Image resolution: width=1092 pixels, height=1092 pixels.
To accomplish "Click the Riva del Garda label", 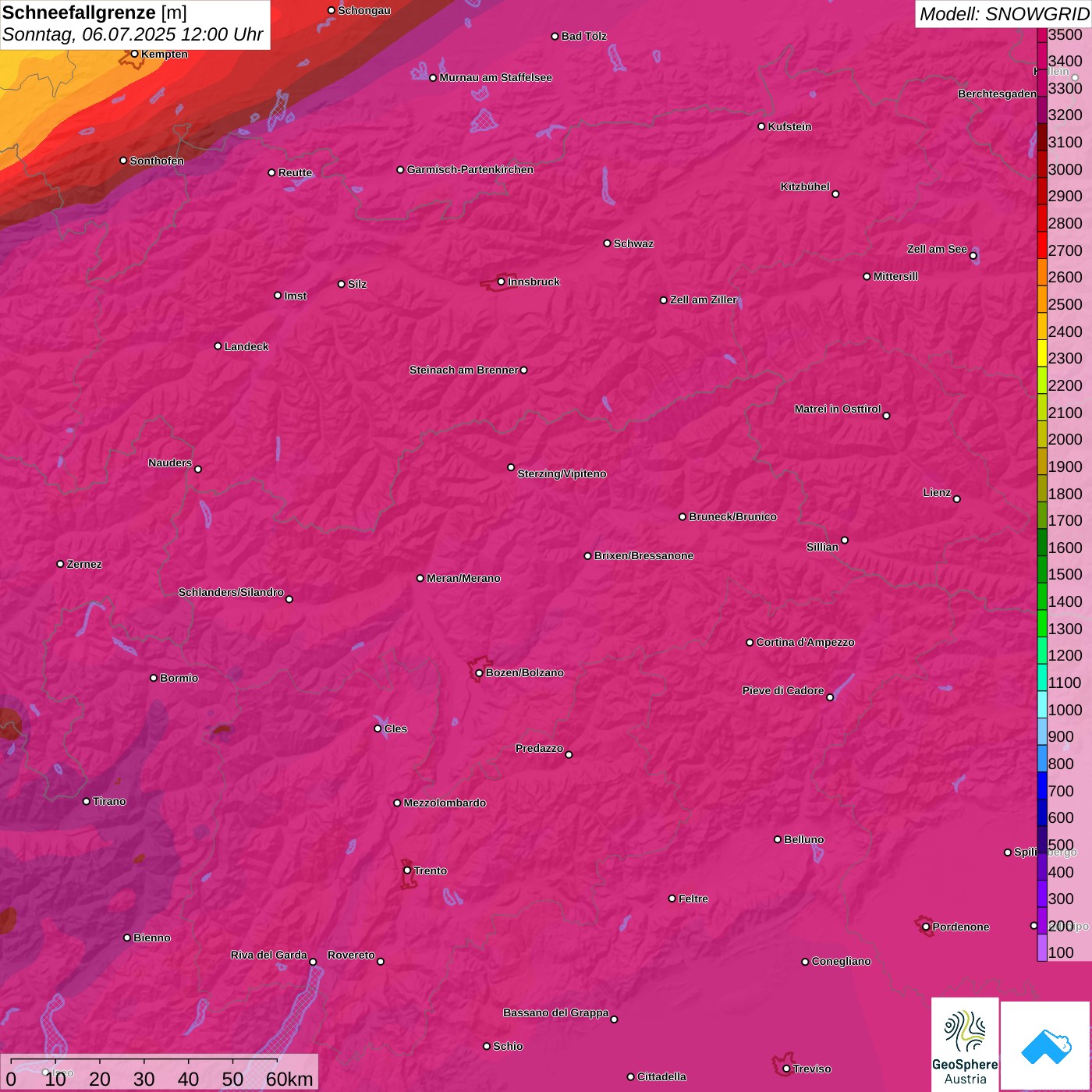I will [x=269, y=955].
